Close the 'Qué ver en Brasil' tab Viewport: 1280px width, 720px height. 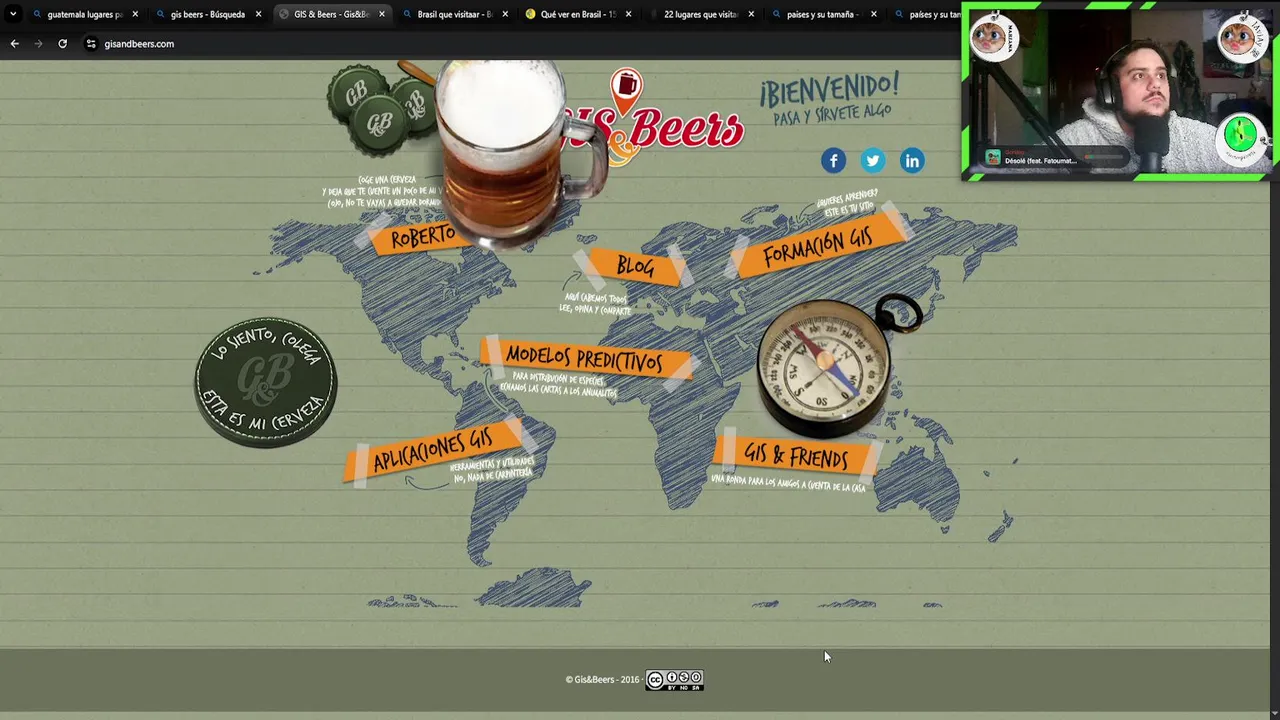(x=628, y=14)
